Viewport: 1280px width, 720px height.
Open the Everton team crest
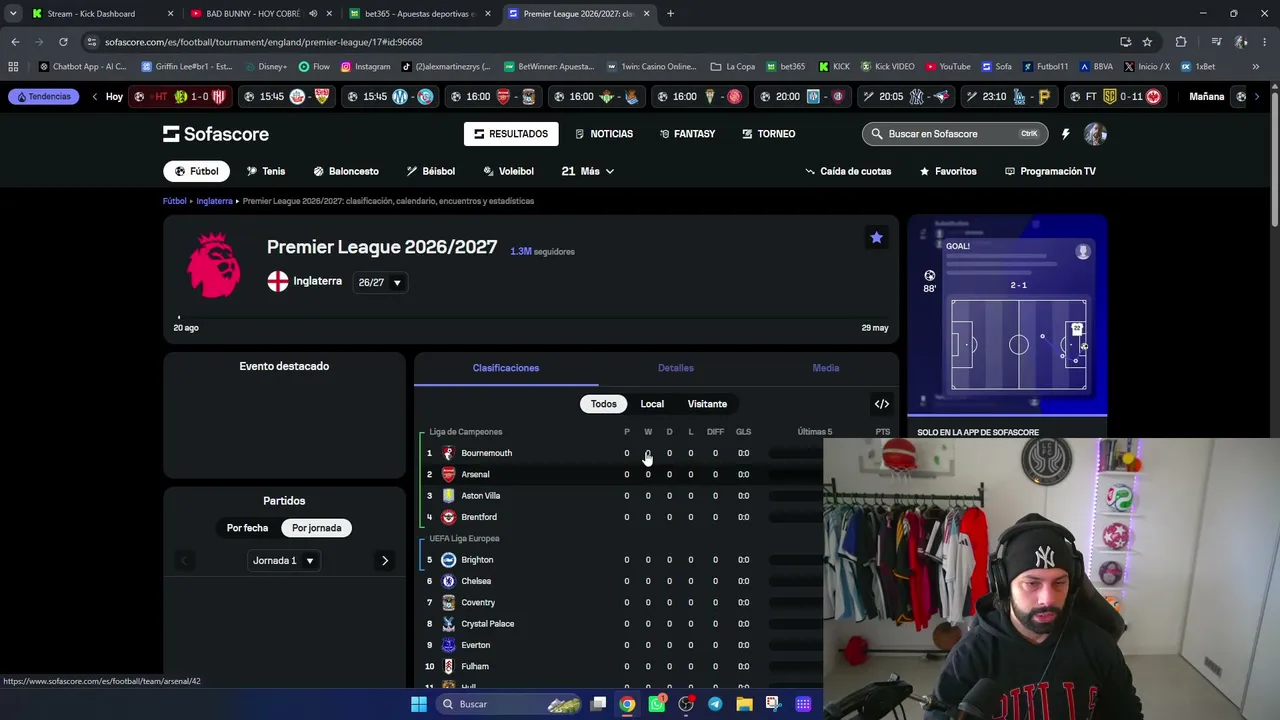(x=448, y=645)
